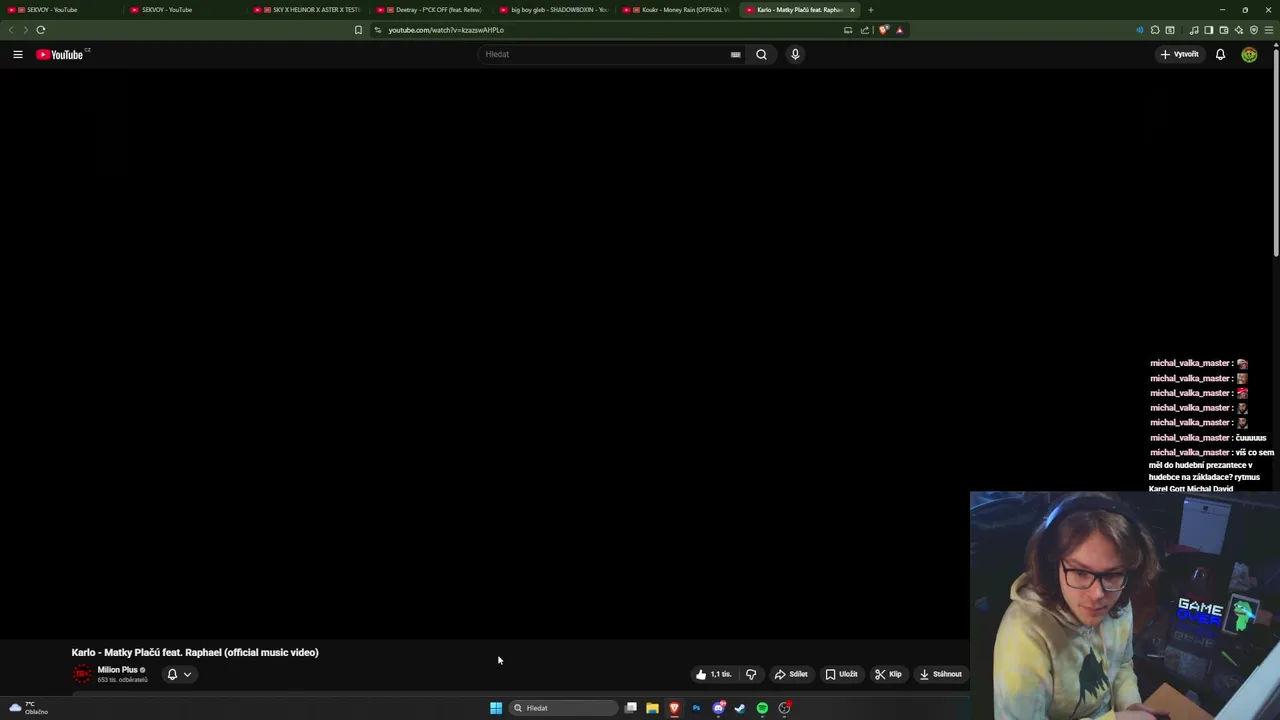Open the on-screen keyboard in search box

point(735,55)
